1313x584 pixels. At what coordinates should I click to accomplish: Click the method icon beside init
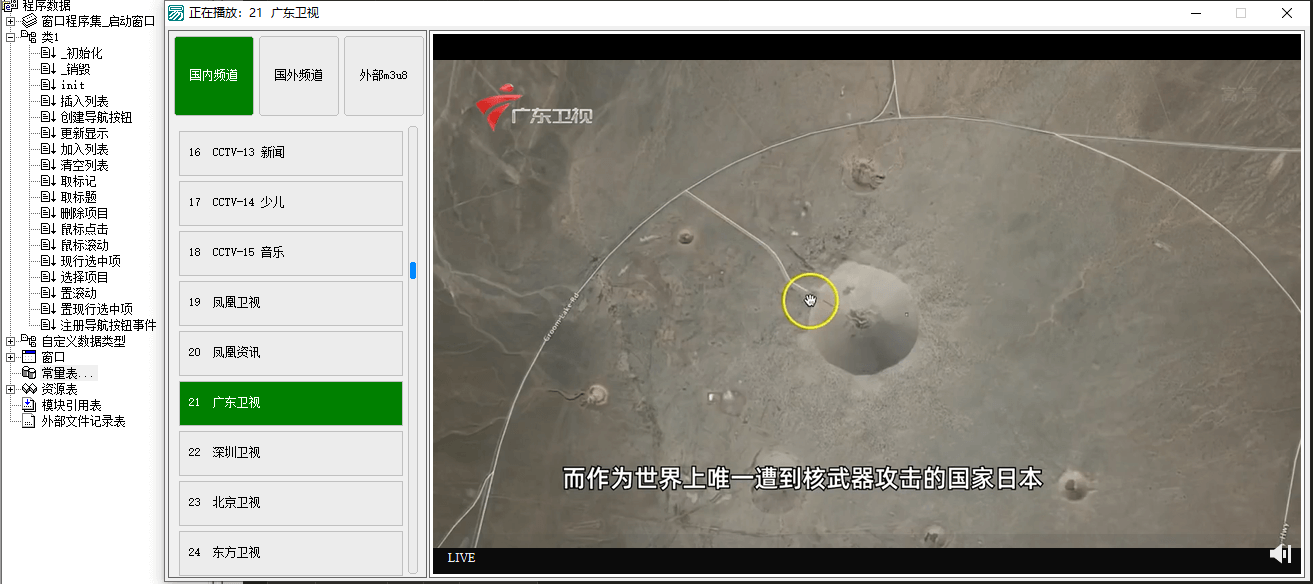48,85
